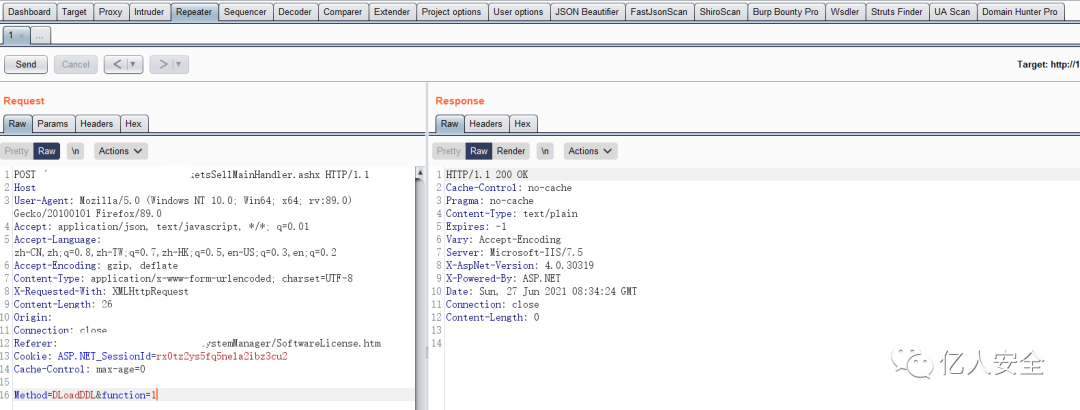Switch to JSON Beautifier tab
Image resolution: width=1080 pixels, height=410 pixels.
pyautogui.click(x=587, y=12)
